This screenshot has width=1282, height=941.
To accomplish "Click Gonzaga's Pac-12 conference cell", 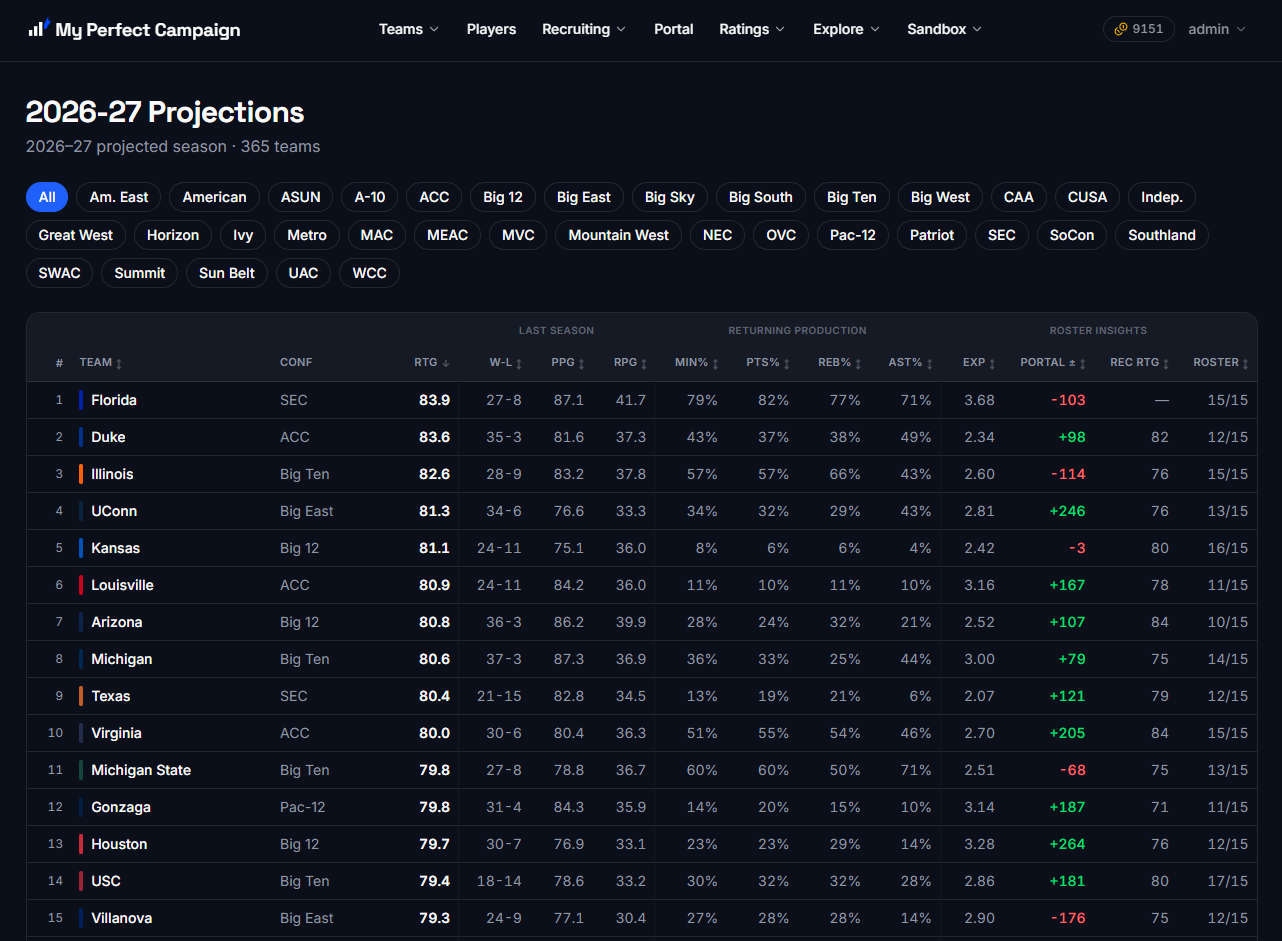I will (x=303, y=807).
